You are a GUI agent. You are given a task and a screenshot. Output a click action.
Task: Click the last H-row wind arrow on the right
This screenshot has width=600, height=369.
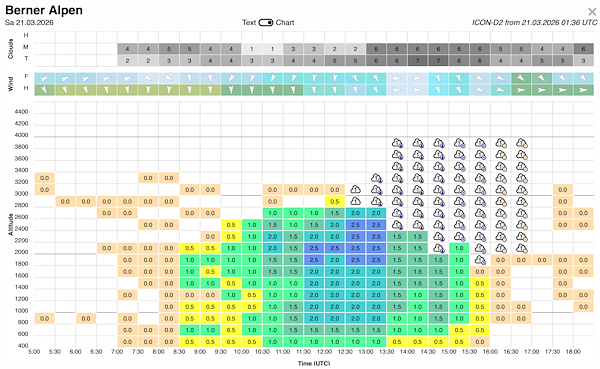(x=584, y=90)
